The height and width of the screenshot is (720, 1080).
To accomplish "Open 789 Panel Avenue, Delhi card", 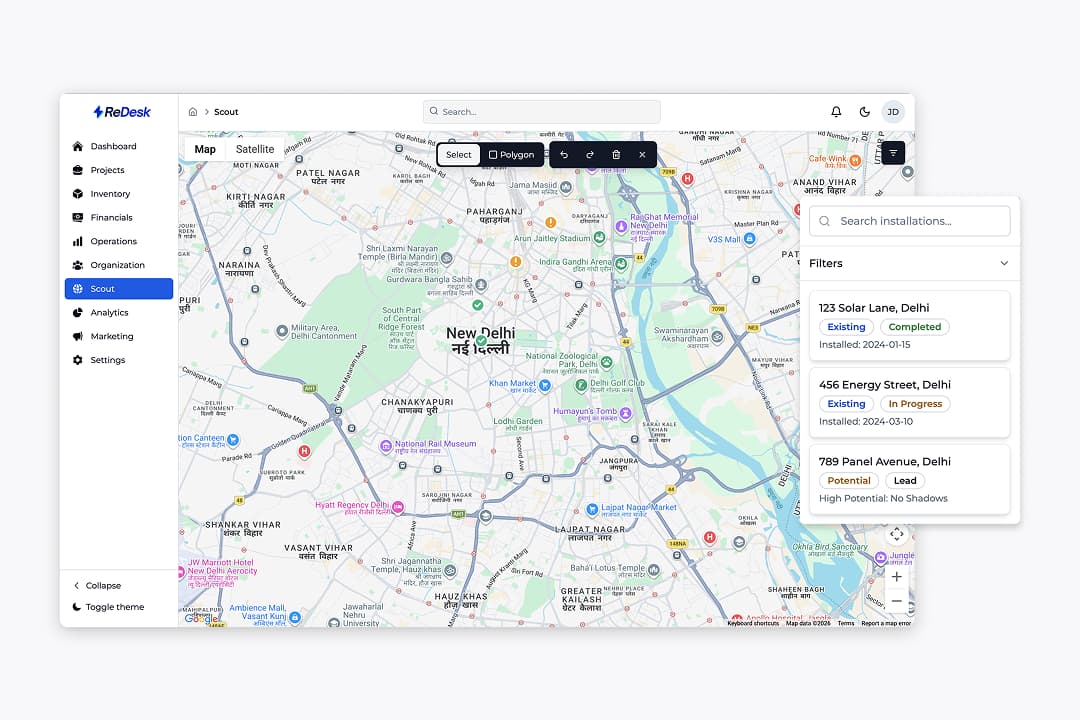I will [909, 479].
